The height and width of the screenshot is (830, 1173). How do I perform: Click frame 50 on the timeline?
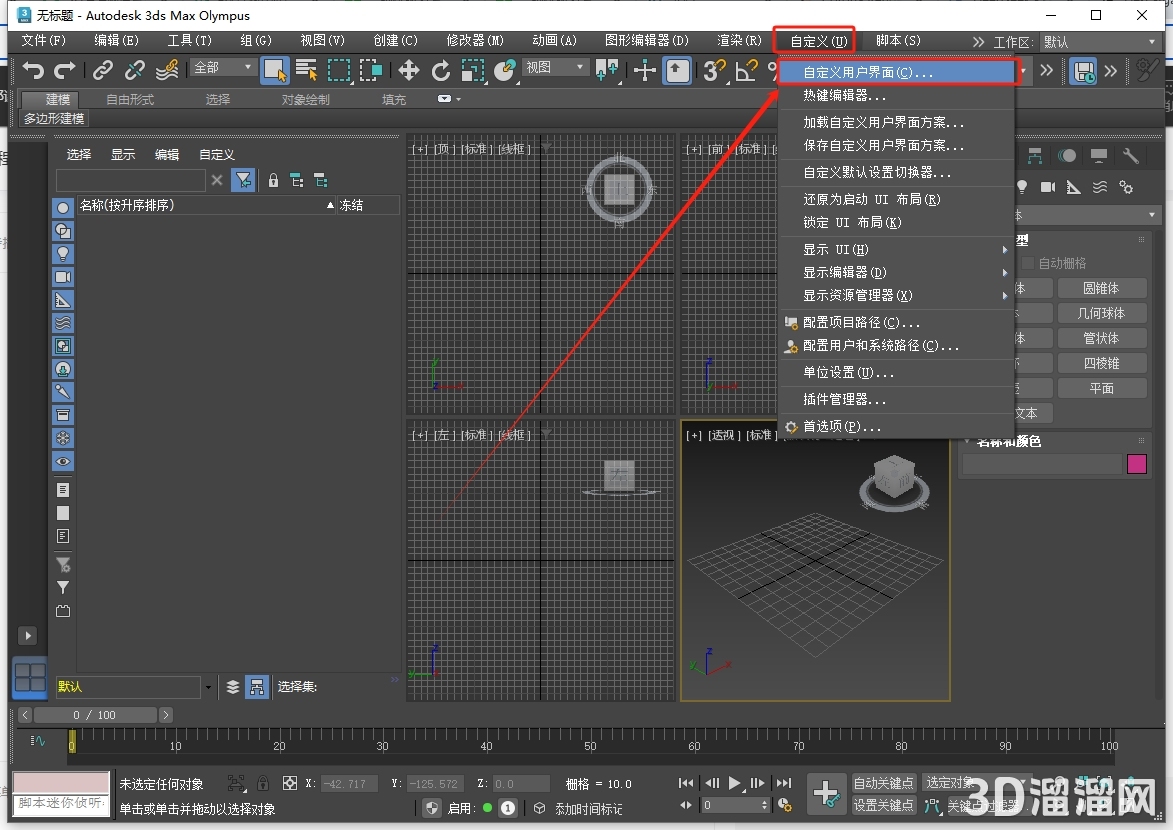[x=590, y=745]
